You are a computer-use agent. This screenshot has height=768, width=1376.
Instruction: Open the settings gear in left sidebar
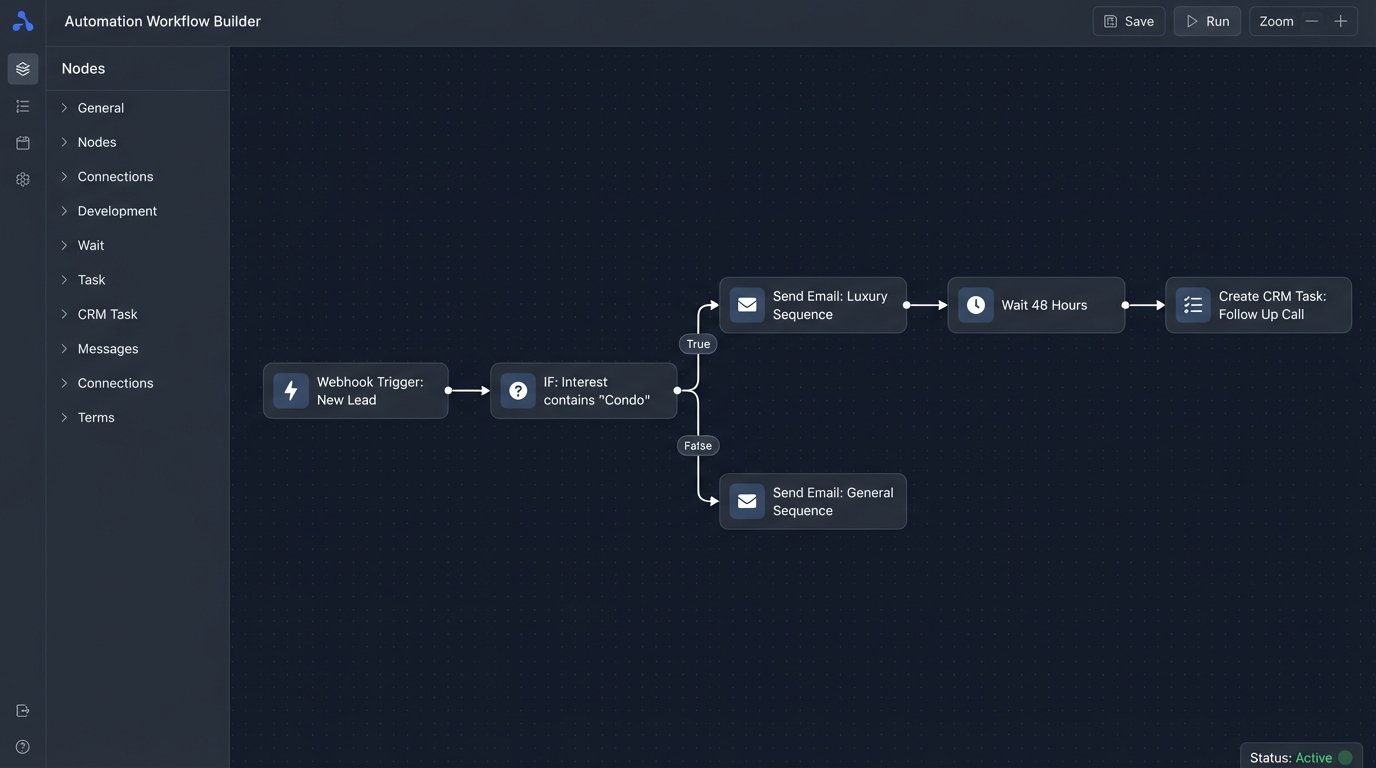coord(23,180)
